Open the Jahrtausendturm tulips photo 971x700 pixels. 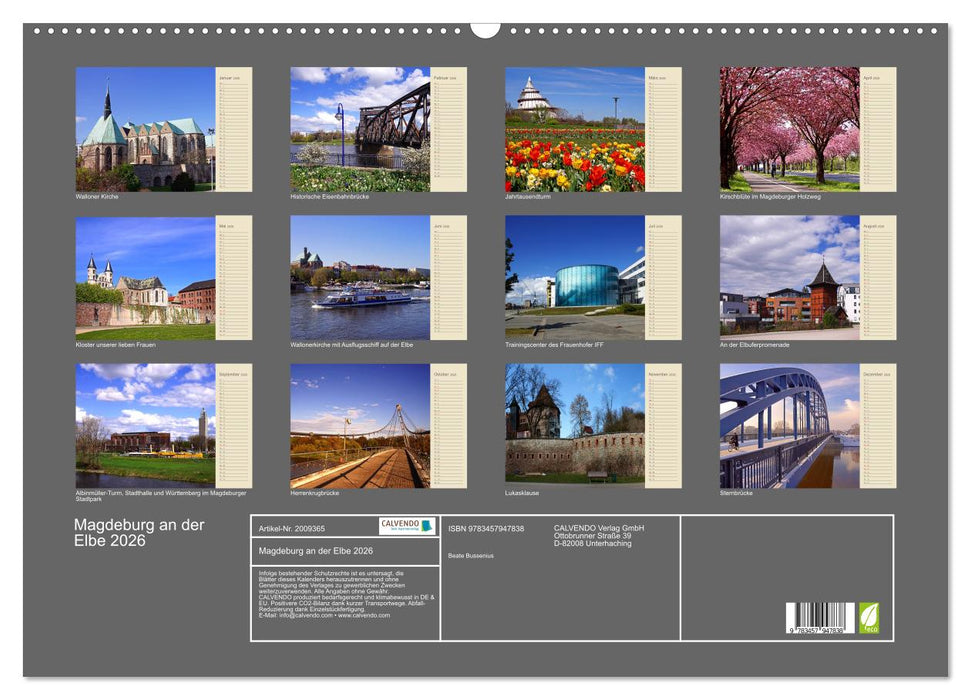(x=575, y=129)
